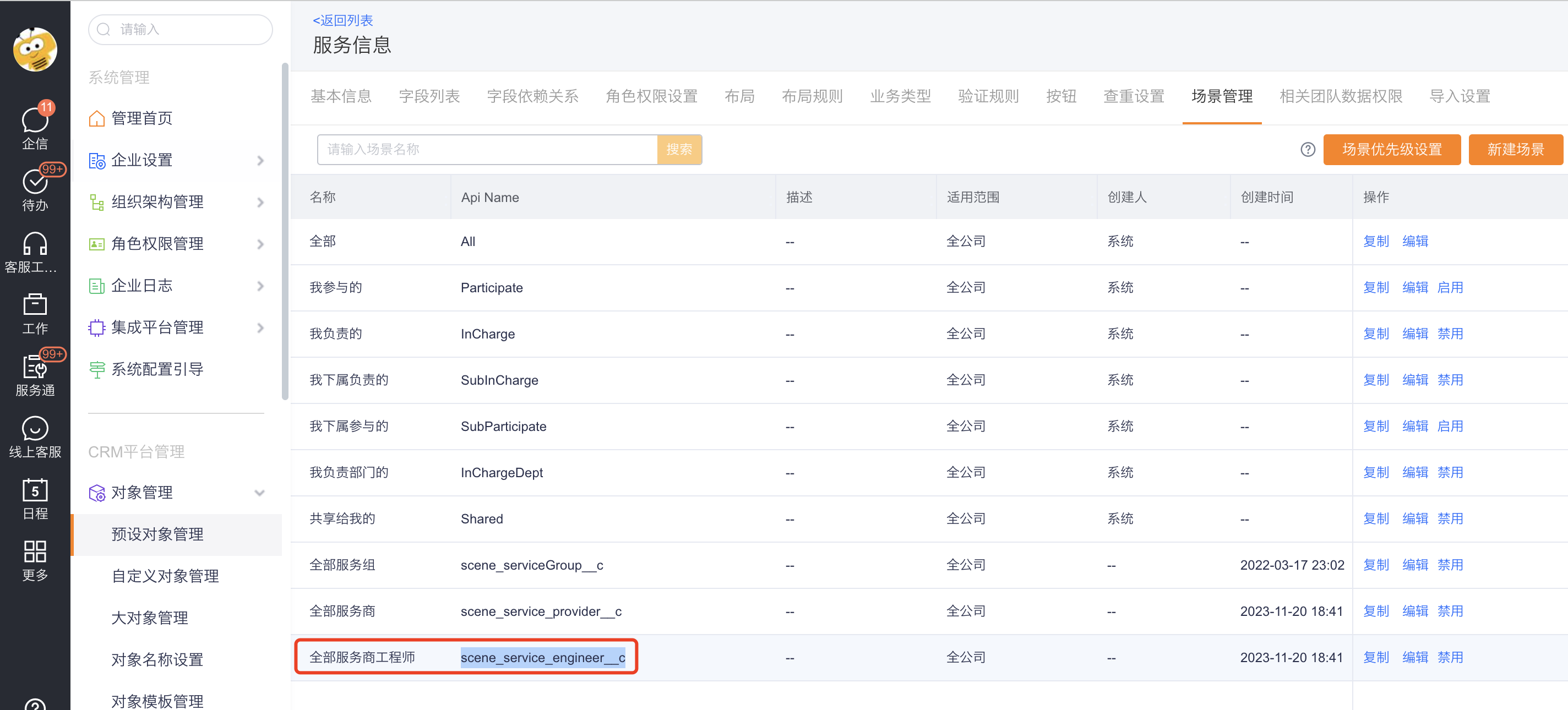
Task: Click 编辑 for the 全部服务组 row
Action: (x=1415, y=565)
